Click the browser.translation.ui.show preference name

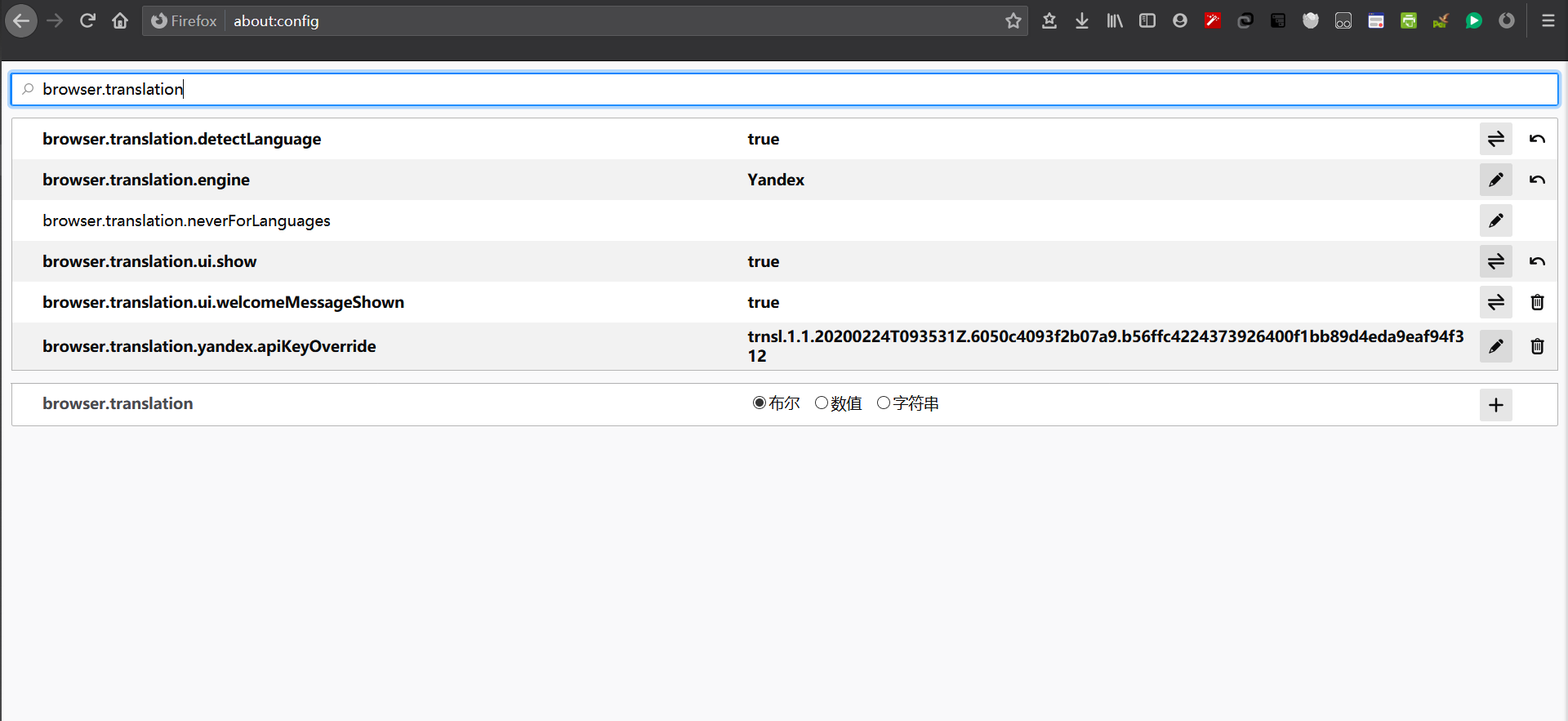click(x=149, y=261)
